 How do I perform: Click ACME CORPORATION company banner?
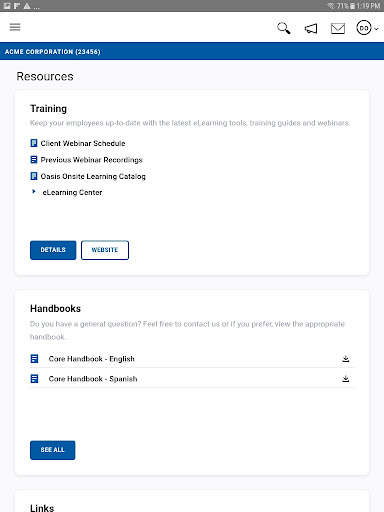(x=192, y=51)
